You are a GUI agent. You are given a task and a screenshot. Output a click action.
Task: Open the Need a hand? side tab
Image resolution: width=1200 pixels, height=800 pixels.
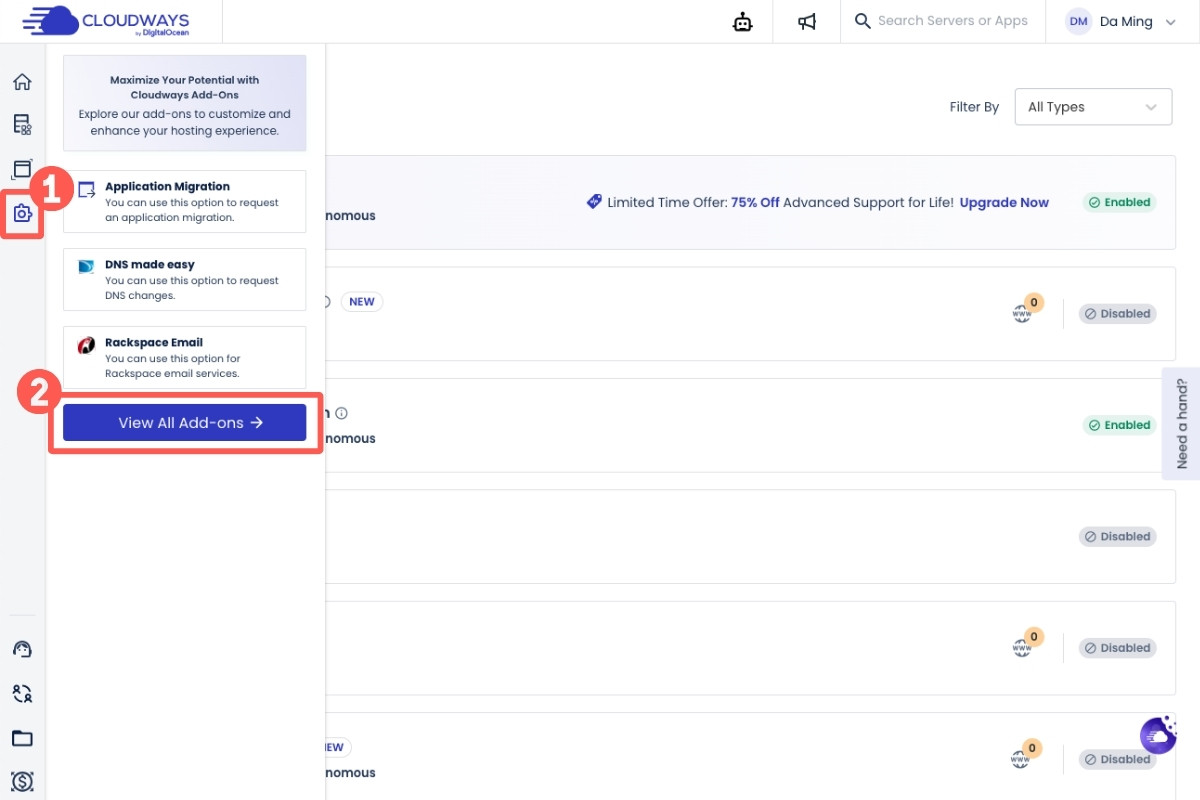click(x=1181, y=423)
